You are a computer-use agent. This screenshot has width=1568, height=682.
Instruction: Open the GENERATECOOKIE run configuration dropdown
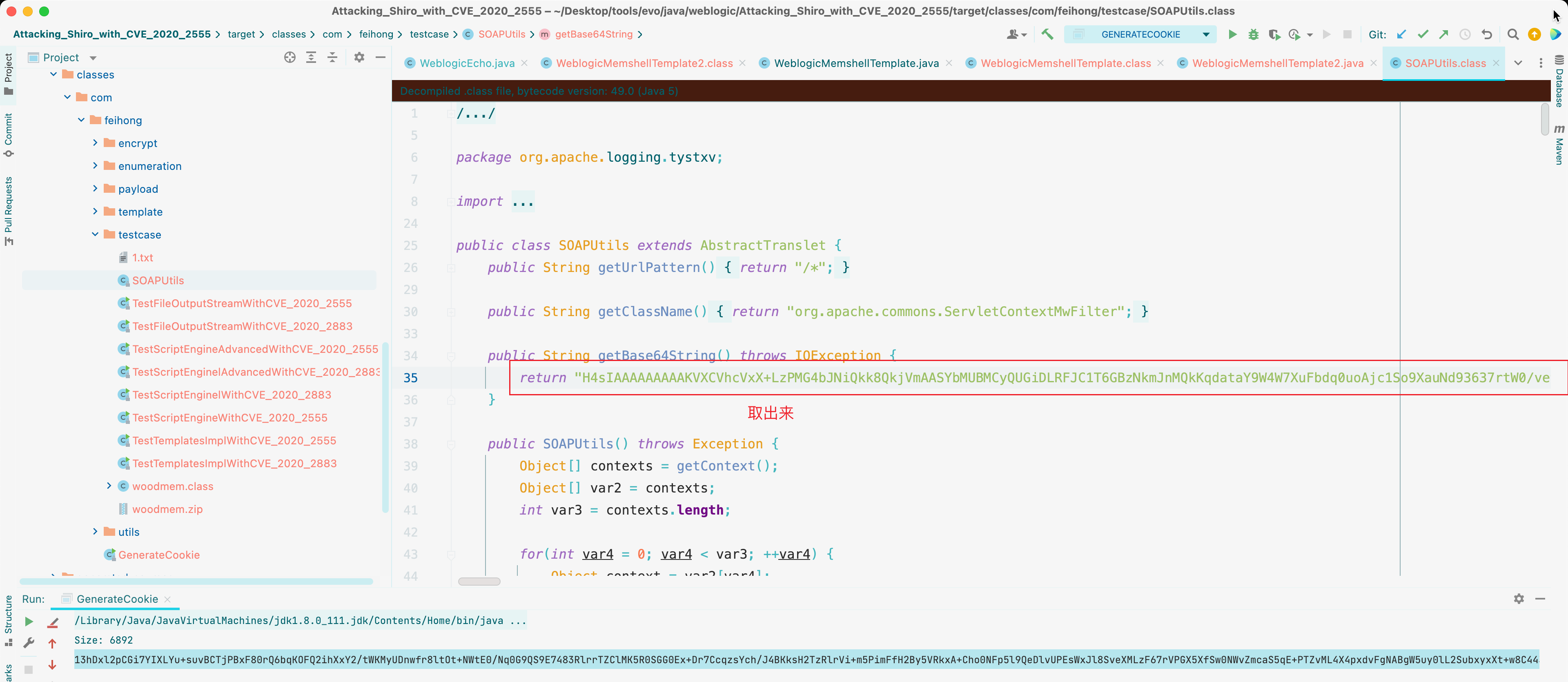pos(1205,34)
